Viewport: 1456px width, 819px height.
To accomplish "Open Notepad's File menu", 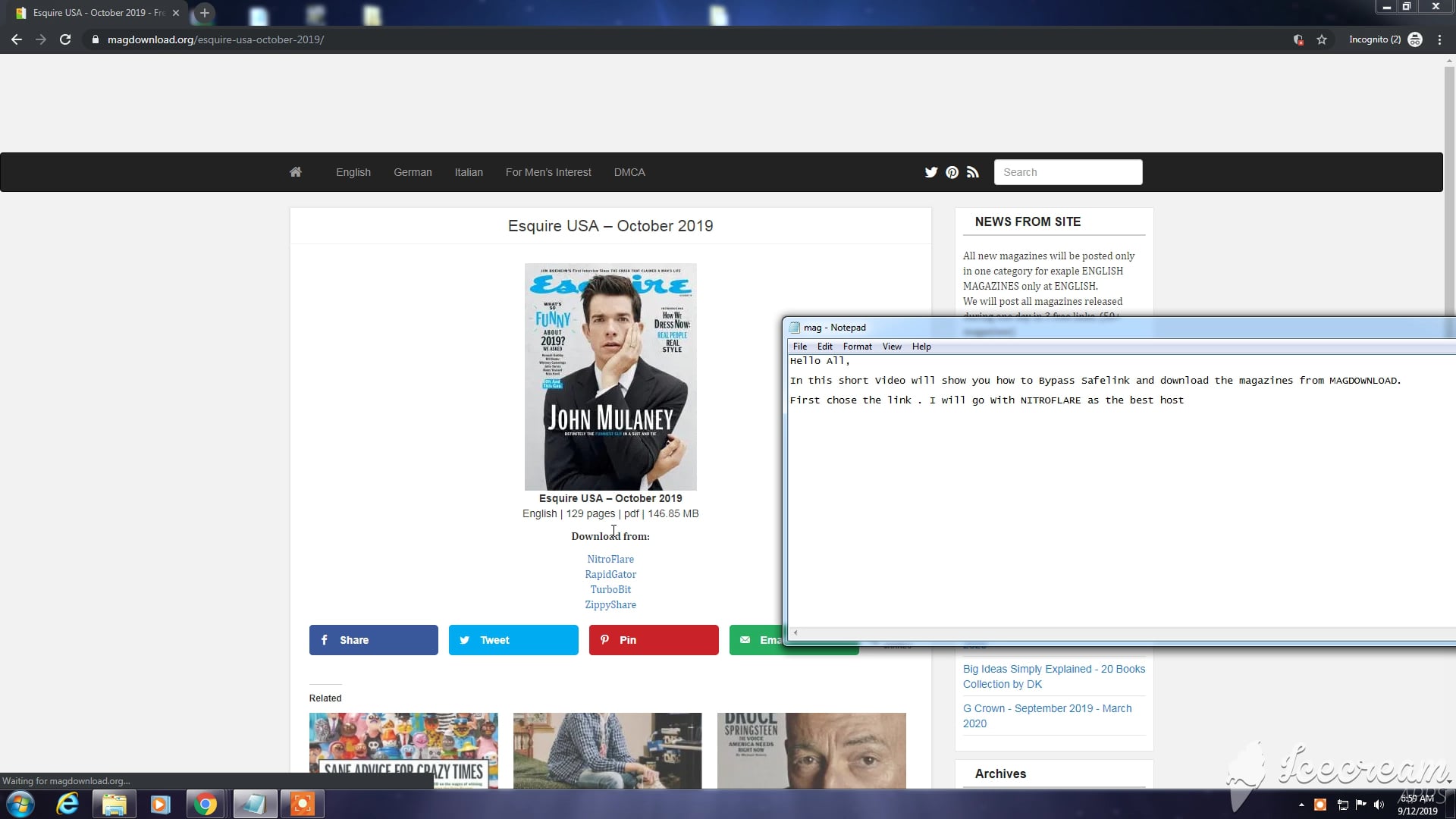I will (x=800, y=347).
